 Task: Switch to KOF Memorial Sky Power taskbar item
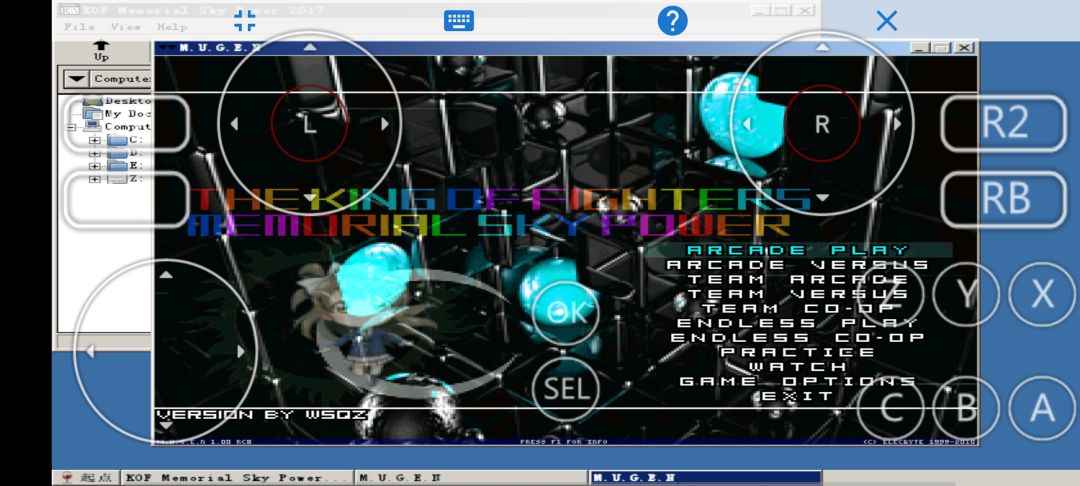(236, 478)
